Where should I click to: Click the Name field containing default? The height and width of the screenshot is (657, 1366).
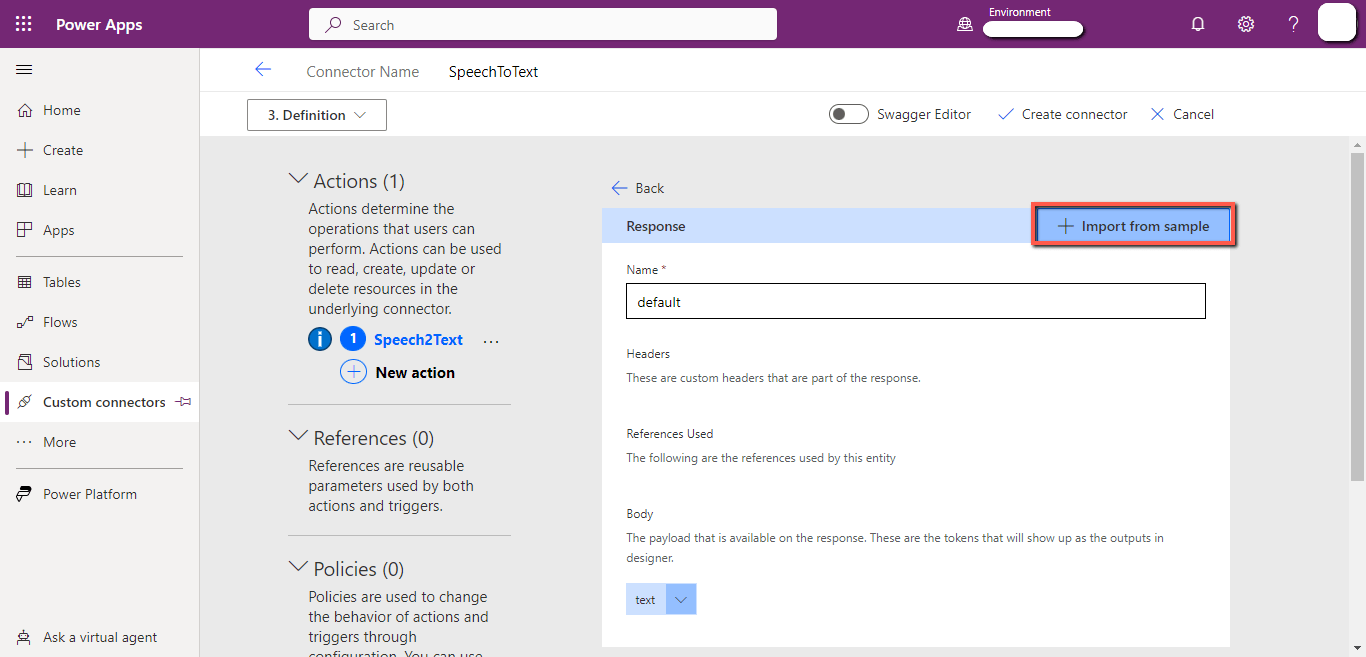click(x=916, y=301)
